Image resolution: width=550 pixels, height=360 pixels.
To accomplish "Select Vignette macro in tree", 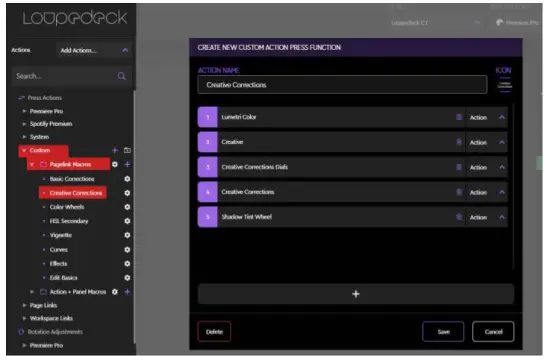I will [x=61, y=235].
